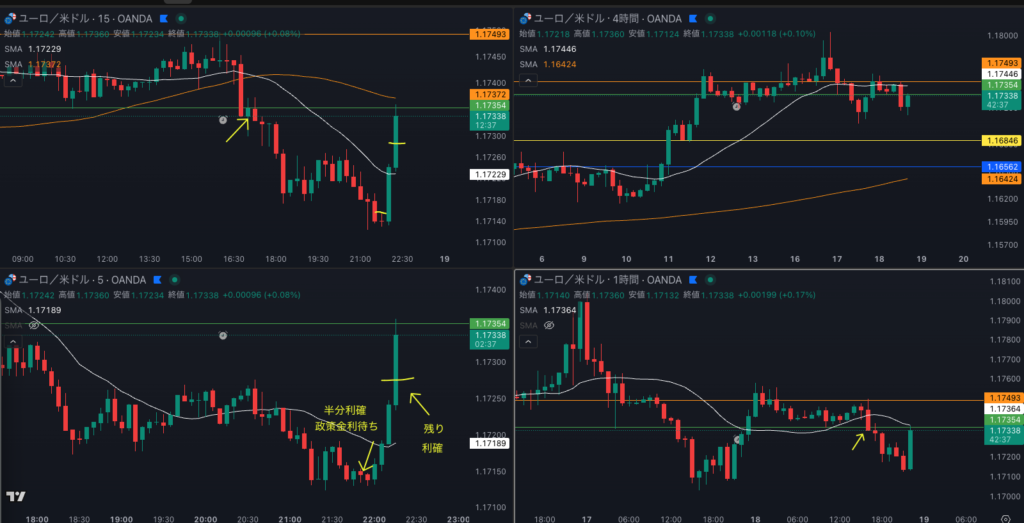Collapse indicator legend on the 1-hour chart

coord(528,341)
